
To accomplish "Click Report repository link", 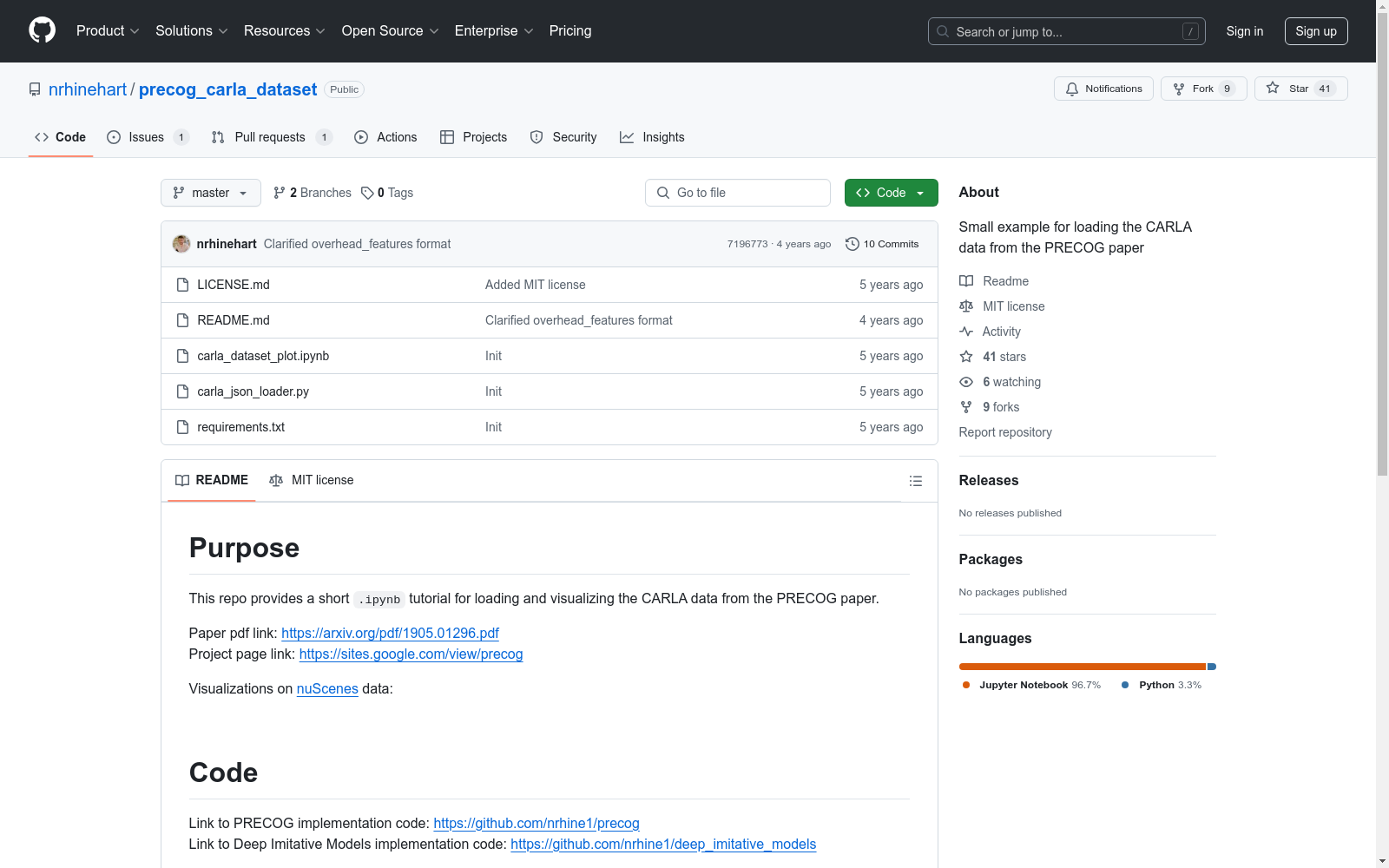I will (x=1005, y=432).
